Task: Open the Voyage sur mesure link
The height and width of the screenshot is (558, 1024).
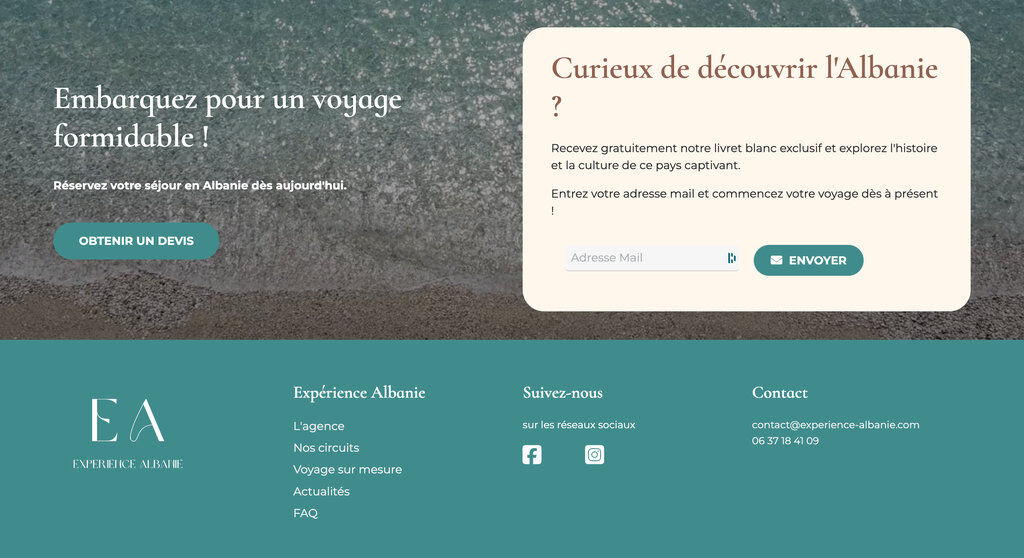Action: [347, 470]
